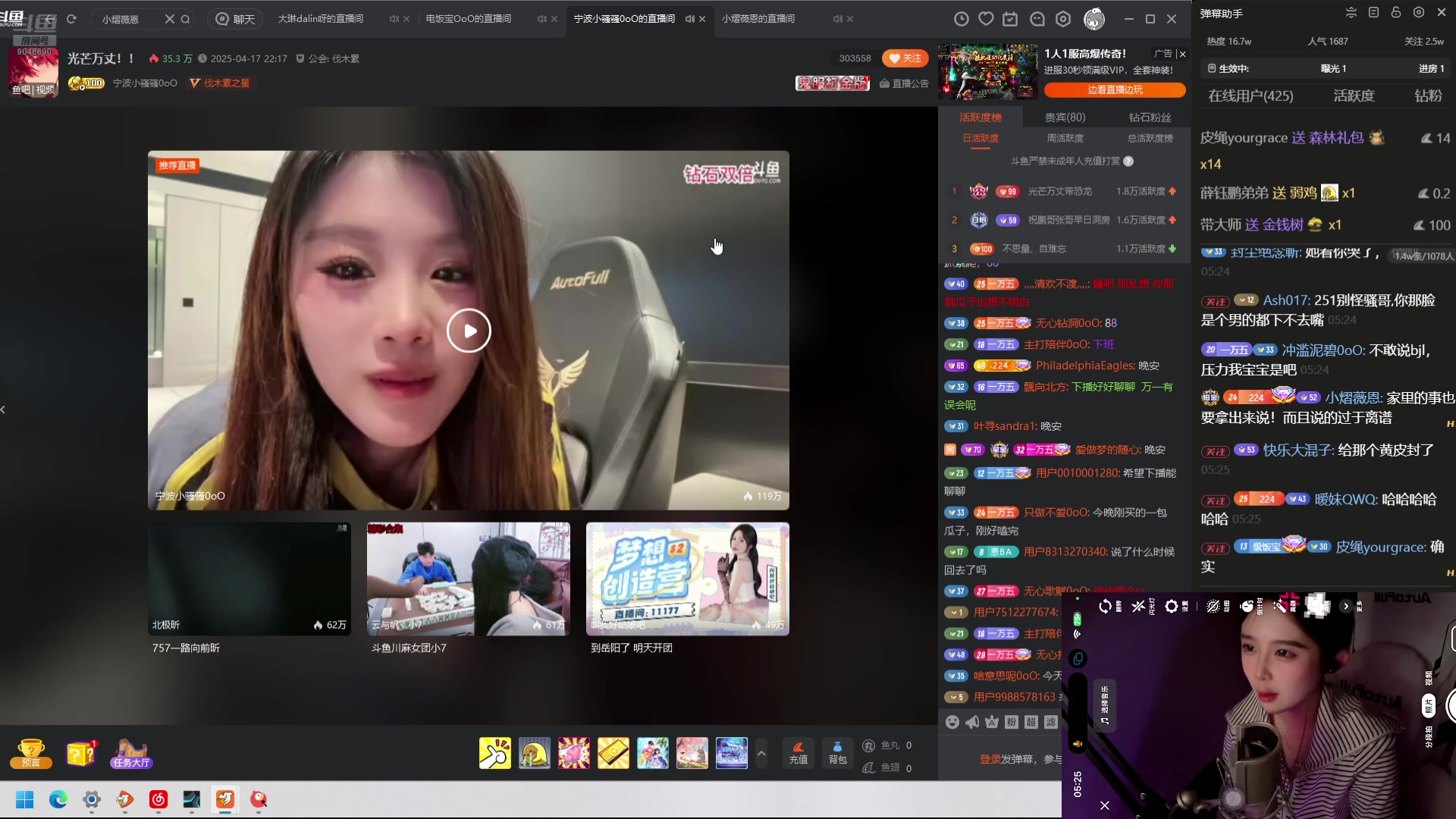Open the 斗鱼川麻女团小7 thumbnail
The height and width of the screenshot is (819, 1456).
coord(469,579)
